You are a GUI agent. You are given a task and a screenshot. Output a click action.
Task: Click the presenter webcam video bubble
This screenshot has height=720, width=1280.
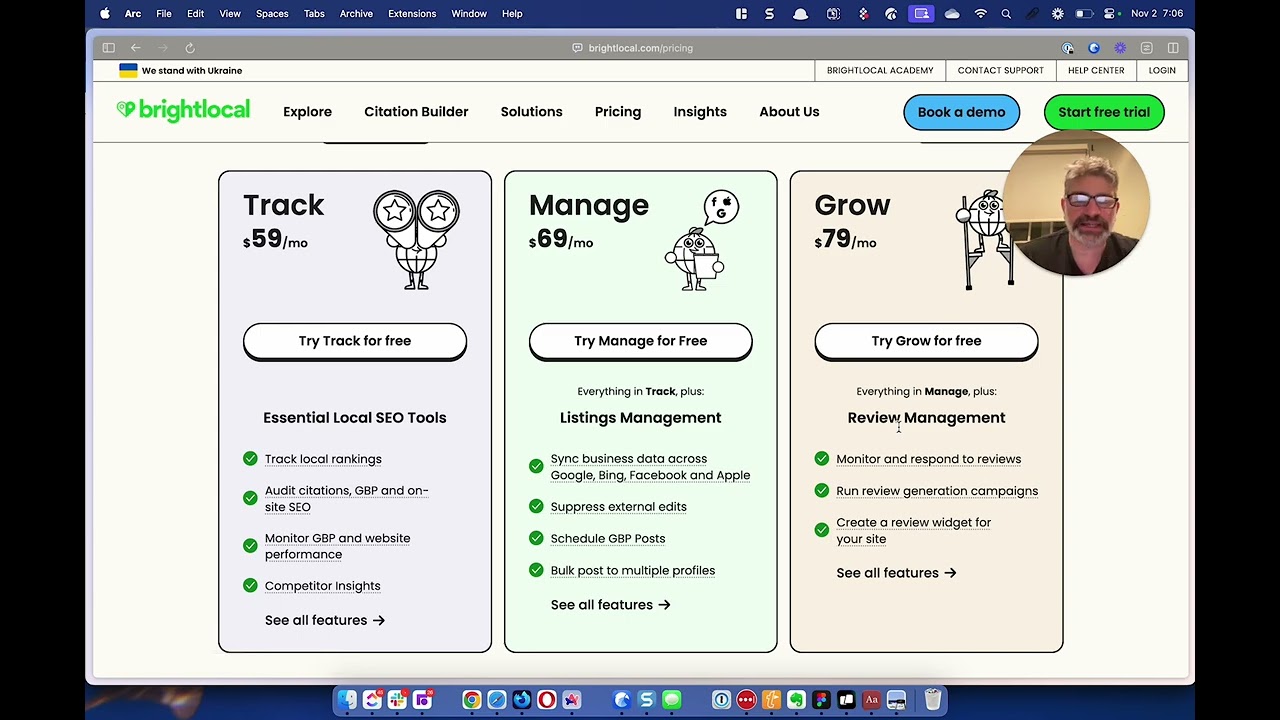pos(1076,205)
